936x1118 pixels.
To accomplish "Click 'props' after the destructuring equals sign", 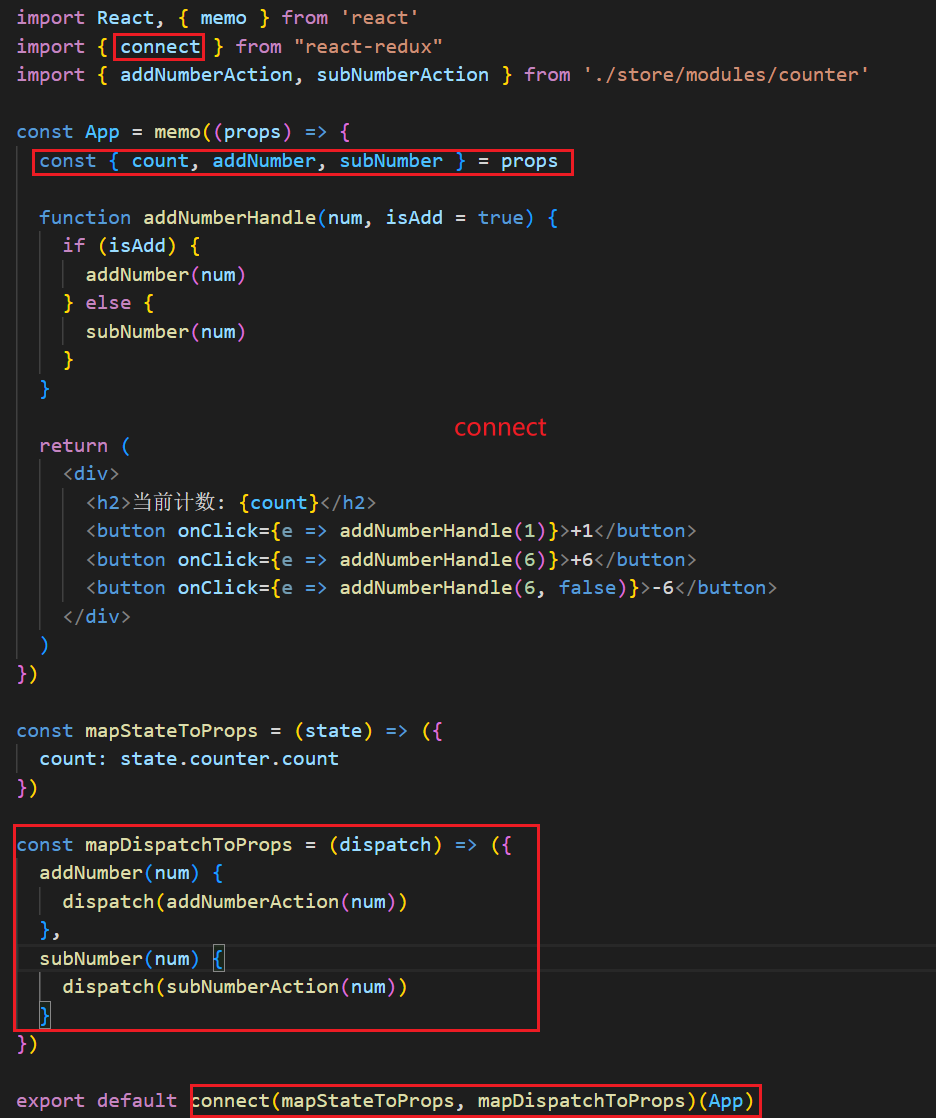I will [x=529, y=161].
